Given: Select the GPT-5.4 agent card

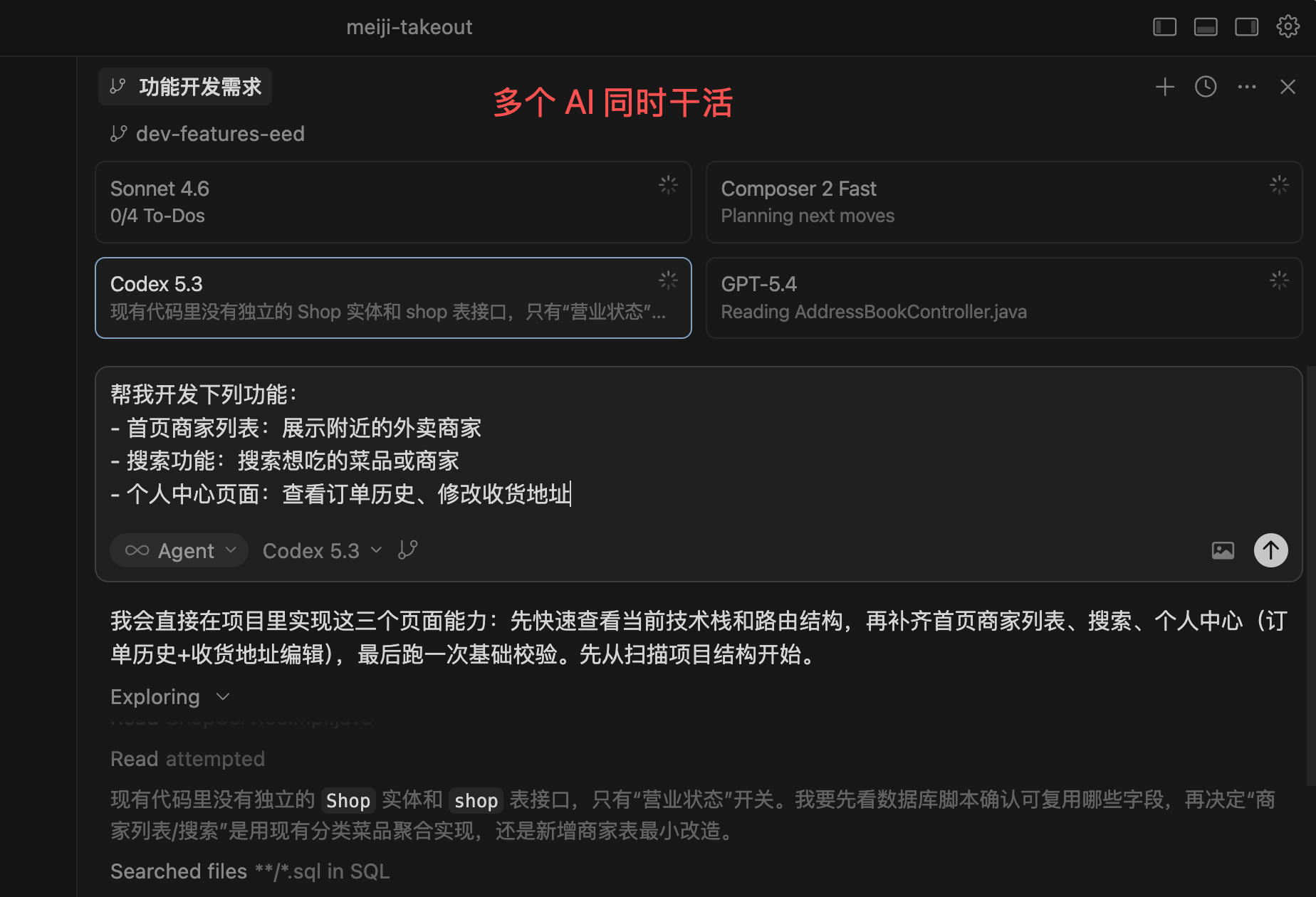Looking at the screenshot, I should click(1003, 298).
